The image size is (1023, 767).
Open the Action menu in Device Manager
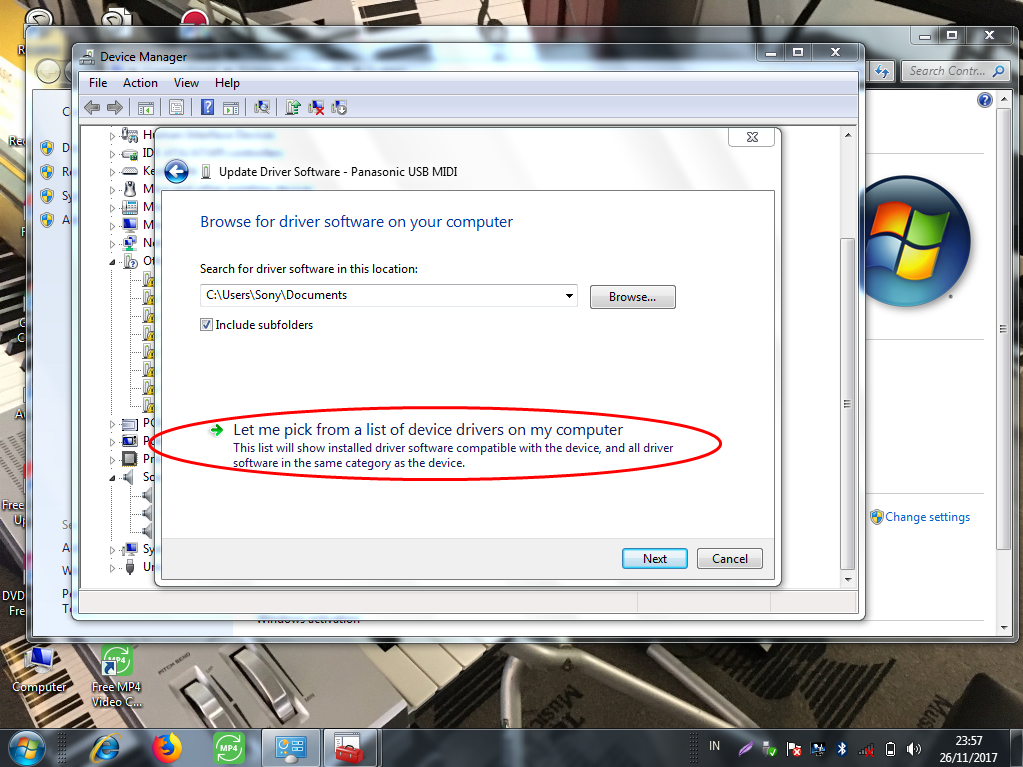click(x=140, y=83)
